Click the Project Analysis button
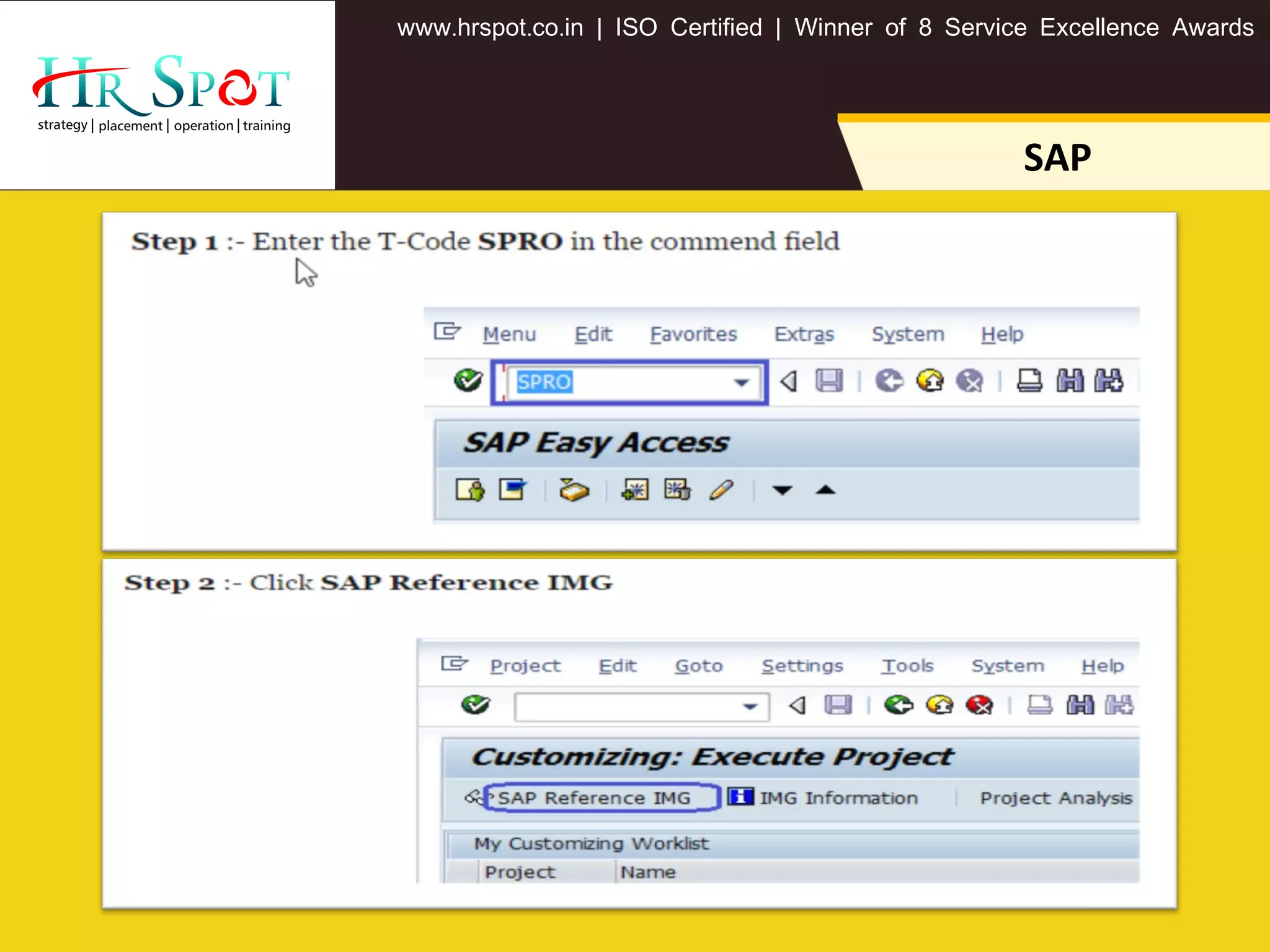Screen dimensions: 1270x952 [1056, 798]
